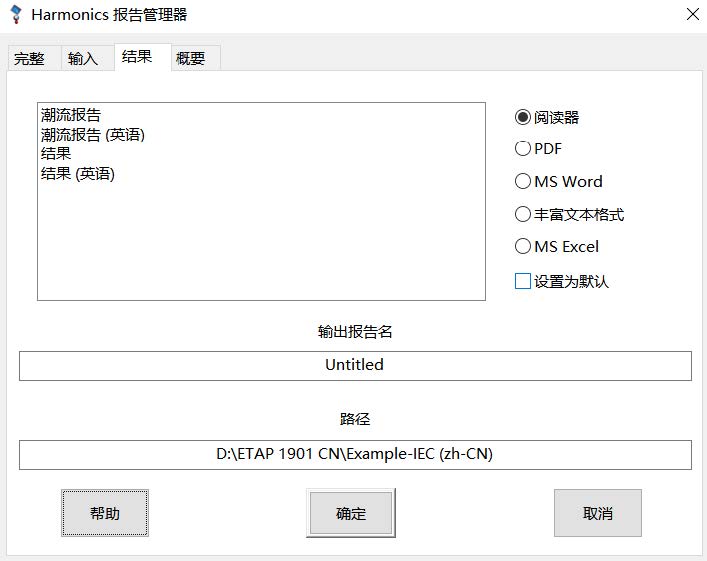707x561 pixels.
Task: Highlight the 结果 (英语) list item
Action: click(78, 174)
